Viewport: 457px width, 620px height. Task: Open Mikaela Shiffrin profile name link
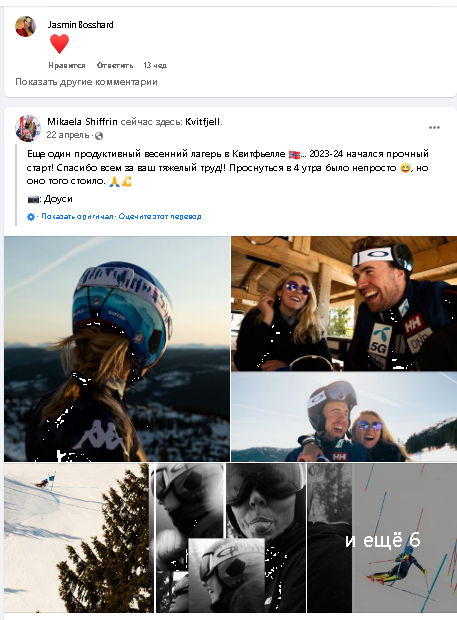click(82, 122)
